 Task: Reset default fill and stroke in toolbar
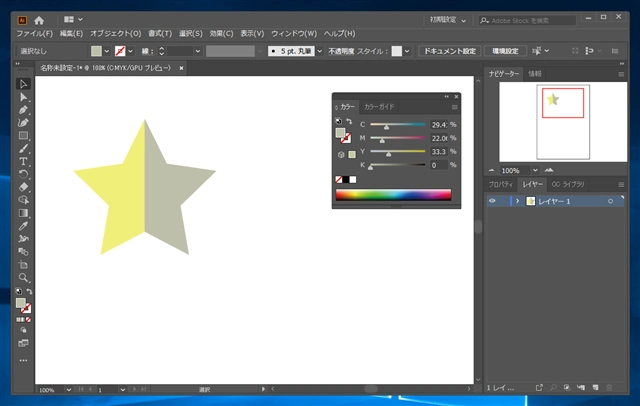tap(19, 291)
